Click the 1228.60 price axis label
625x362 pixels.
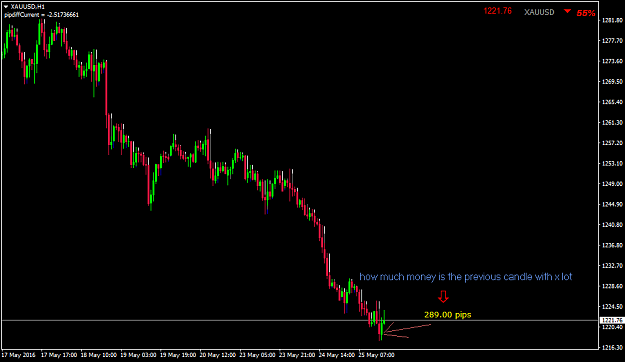613,286
